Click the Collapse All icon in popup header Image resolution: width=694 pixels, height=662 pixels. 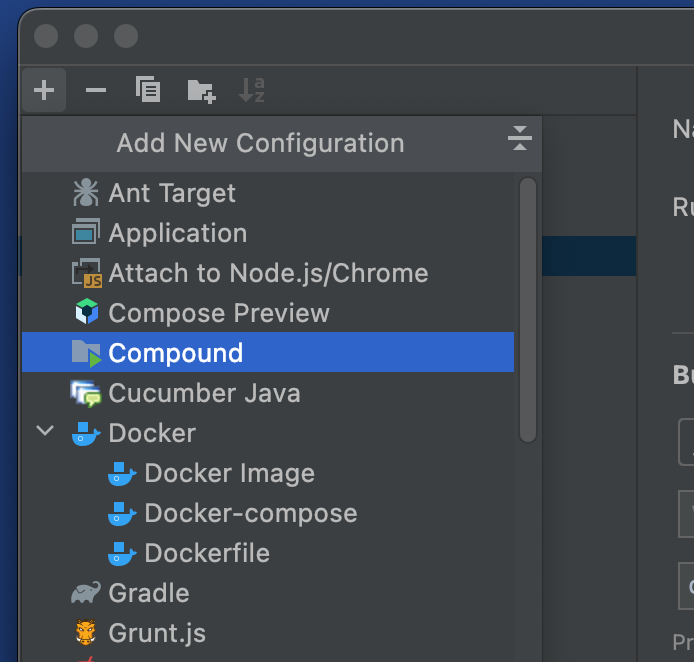click(x=519, y=139)
